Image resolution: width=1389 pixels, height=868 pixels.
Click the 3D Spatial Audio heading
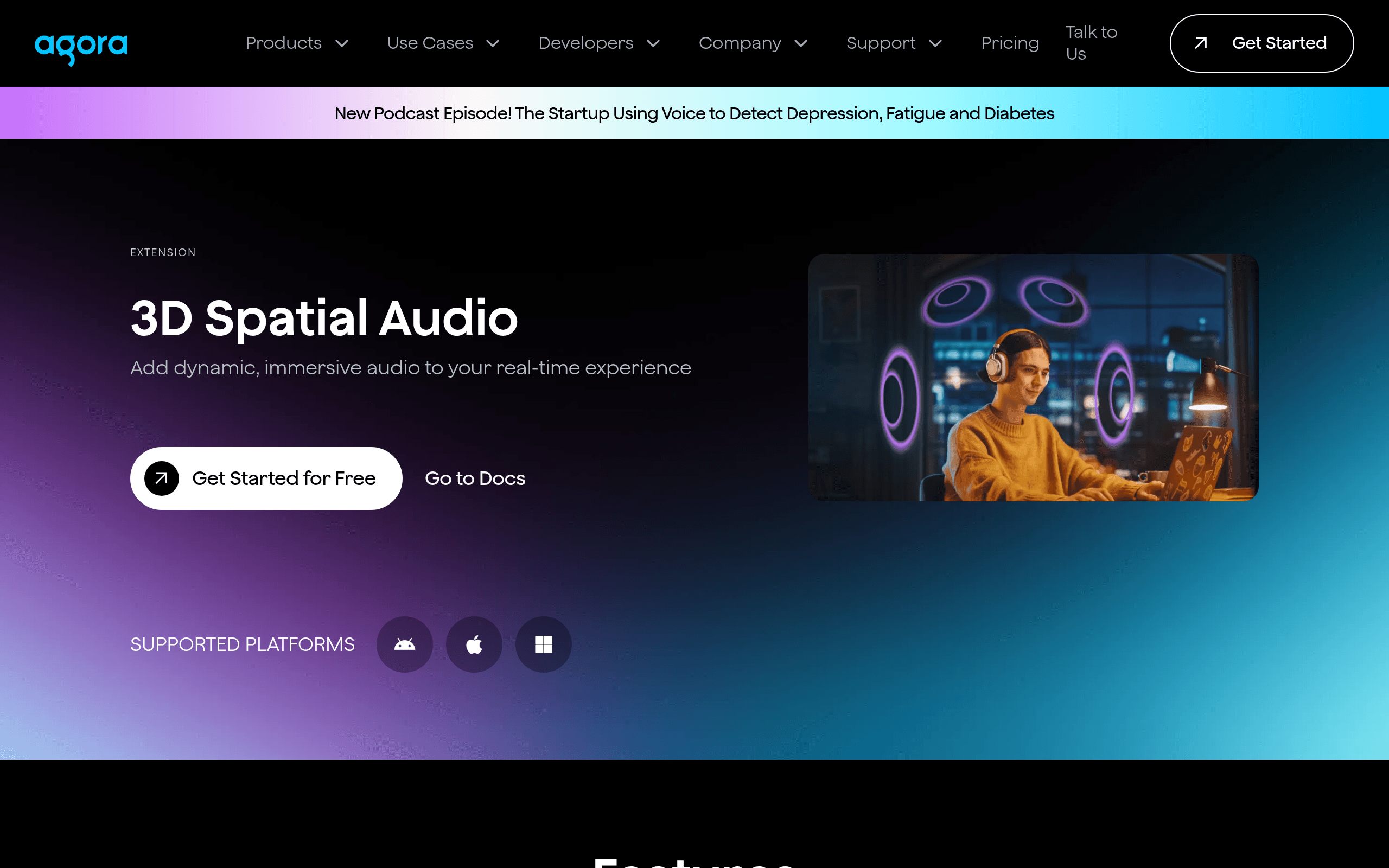[324, 318]
